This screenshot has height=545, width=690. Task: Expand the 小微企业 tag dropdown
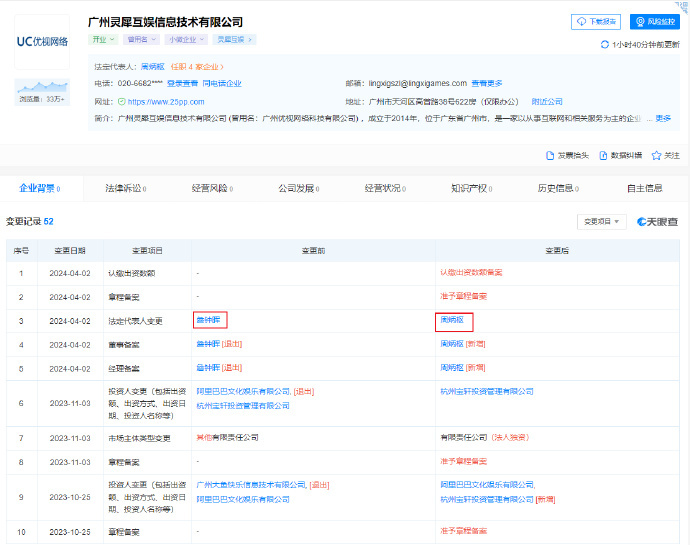tap(186, 39)
